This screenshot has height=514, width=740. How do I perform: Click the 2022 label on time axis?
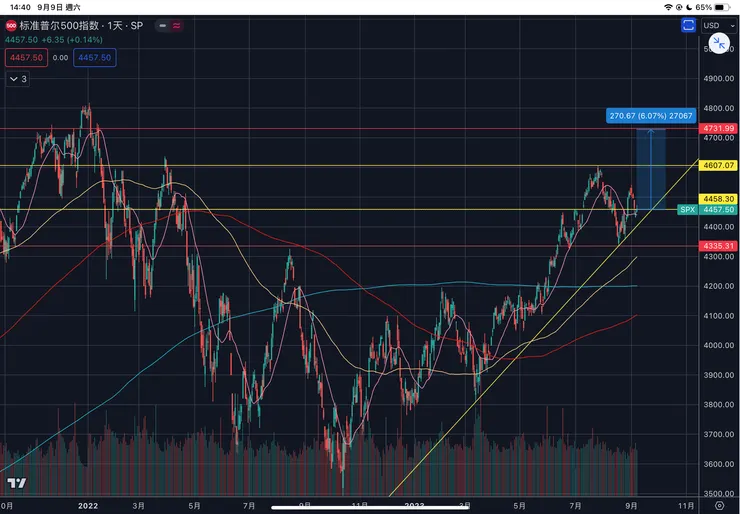tap(88, 506)
